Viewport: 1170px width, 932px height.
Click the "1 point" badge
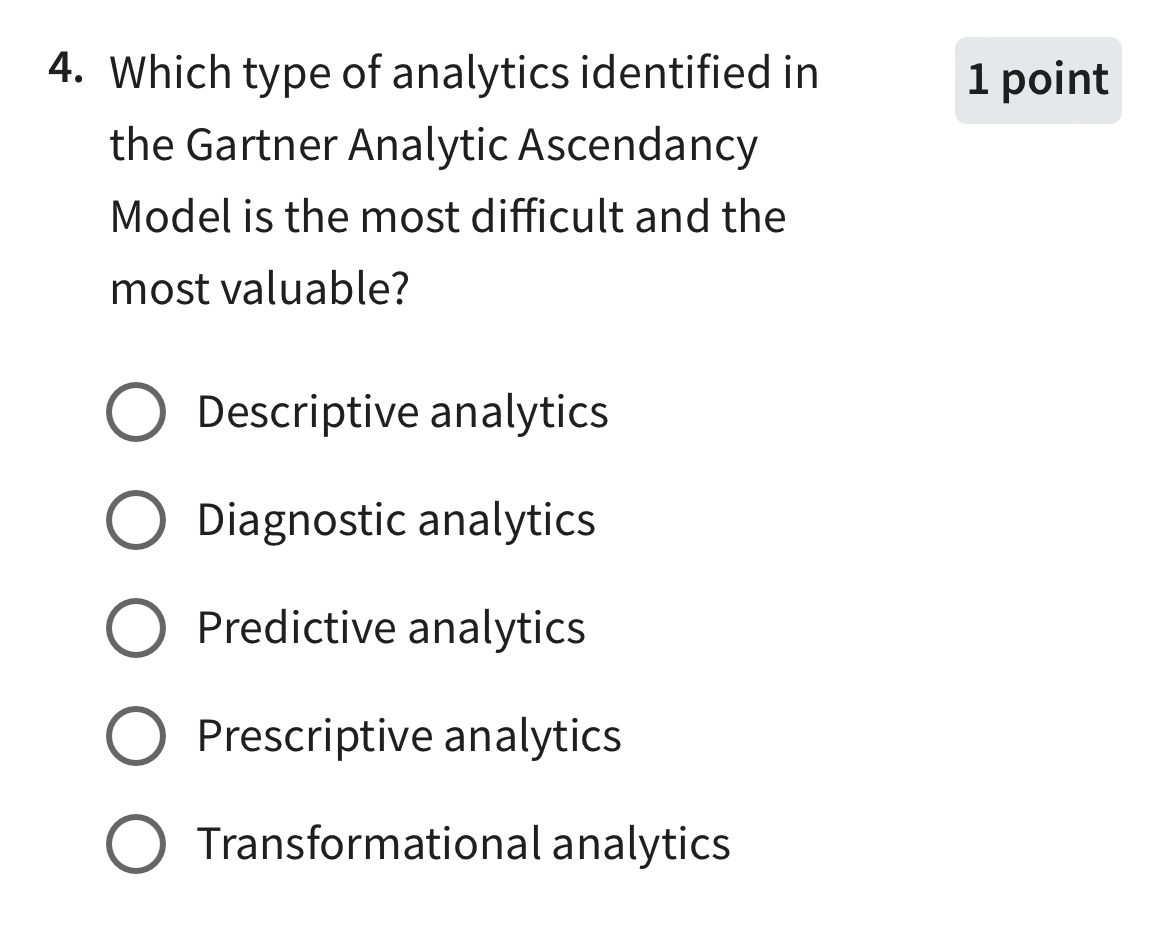coord(1038,80)
